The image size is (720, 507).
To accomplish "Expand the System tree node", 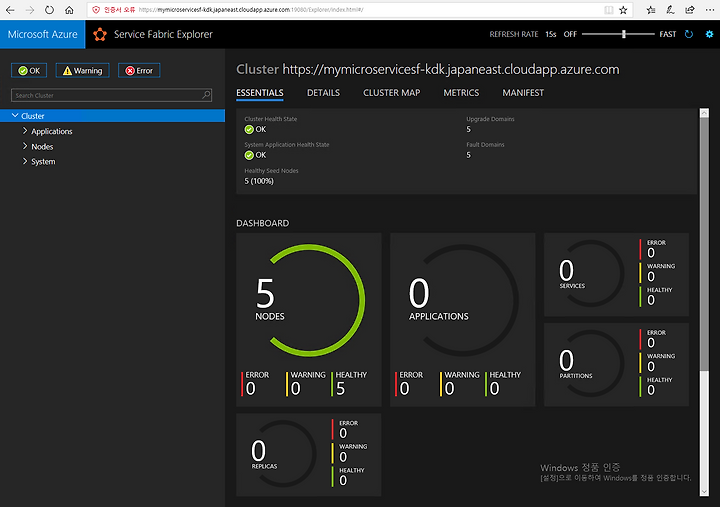I will tap(25, 161).
